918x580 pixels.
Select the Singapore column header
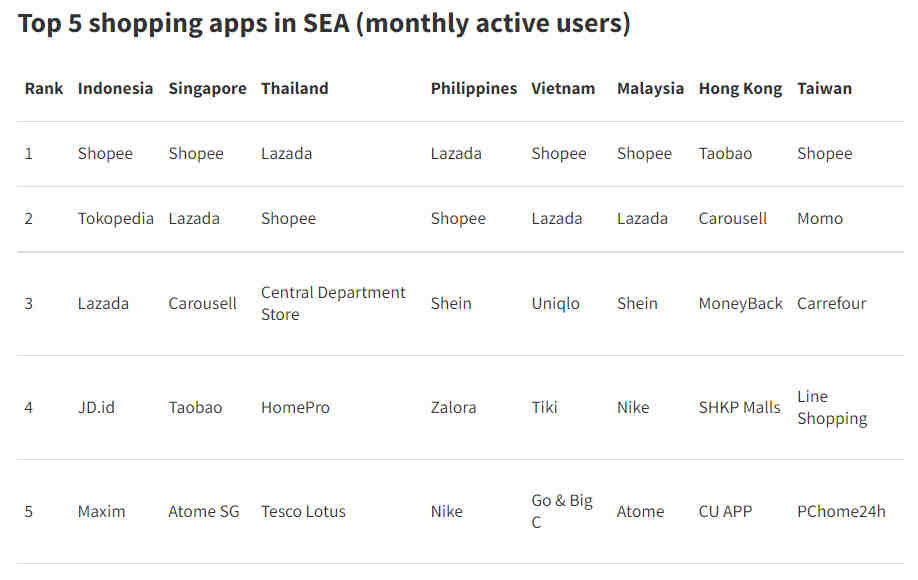tap(207, 89)
